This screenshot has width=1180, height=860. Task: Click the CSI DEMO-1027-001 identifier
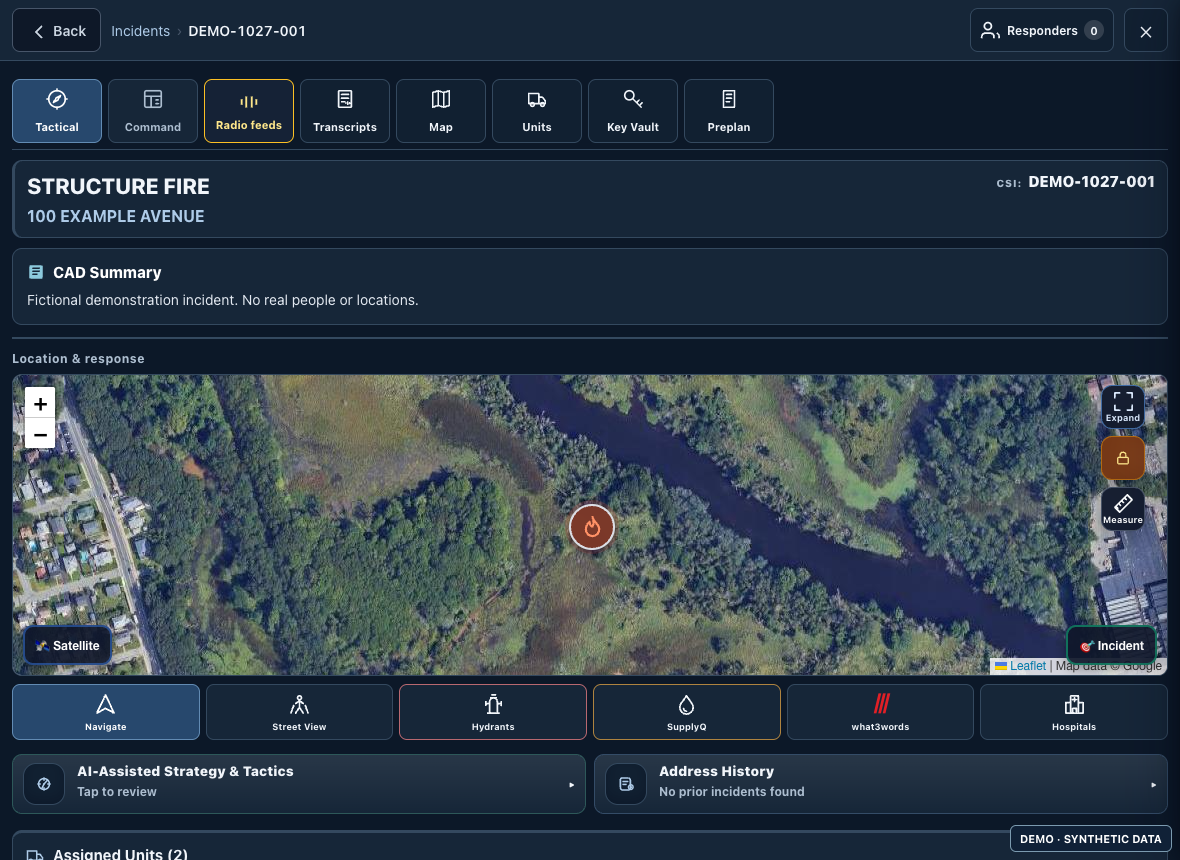point(1075,182)
